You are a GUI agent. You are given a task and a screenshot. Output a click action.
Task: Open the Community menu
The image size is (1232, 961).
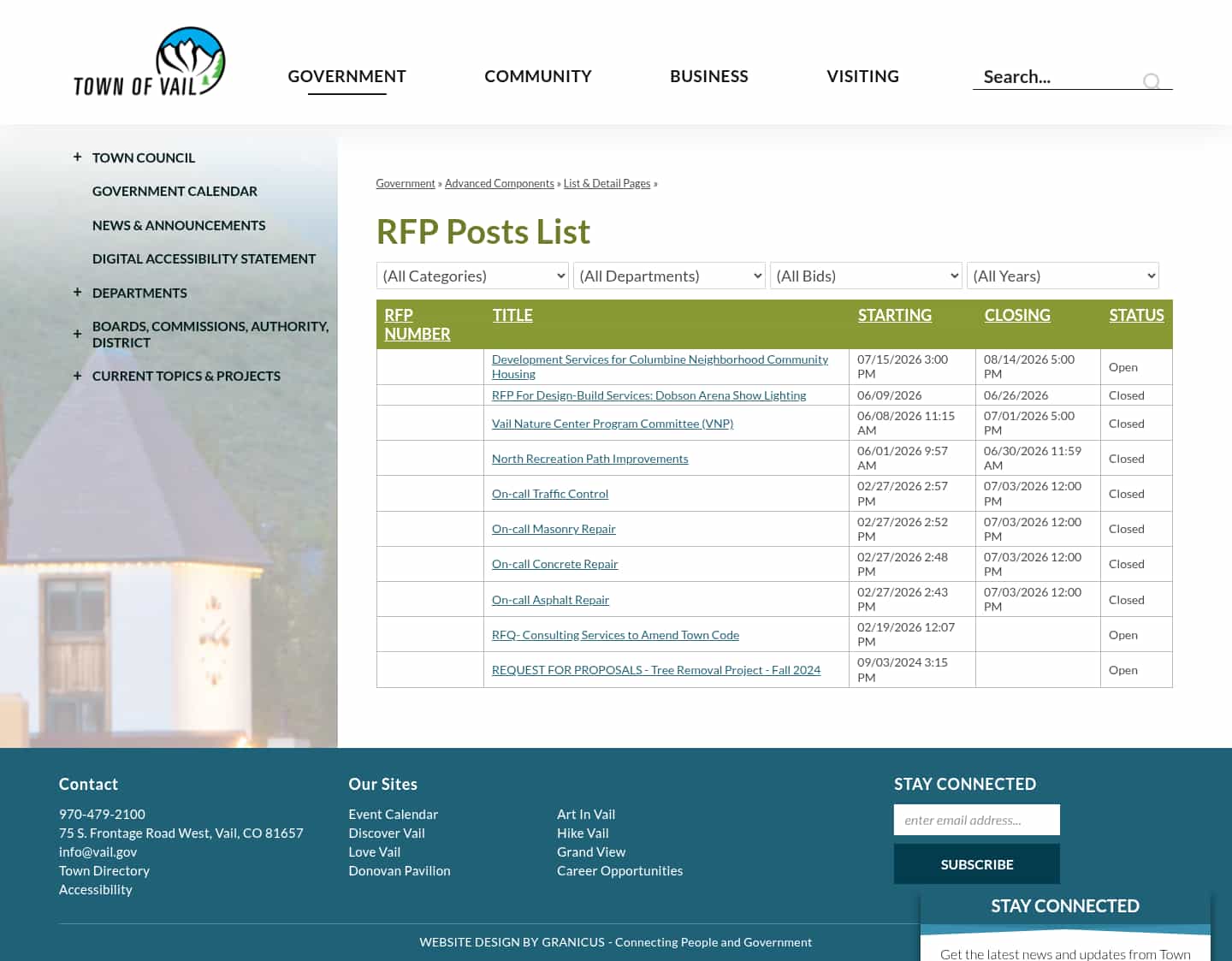coord(538,76)
